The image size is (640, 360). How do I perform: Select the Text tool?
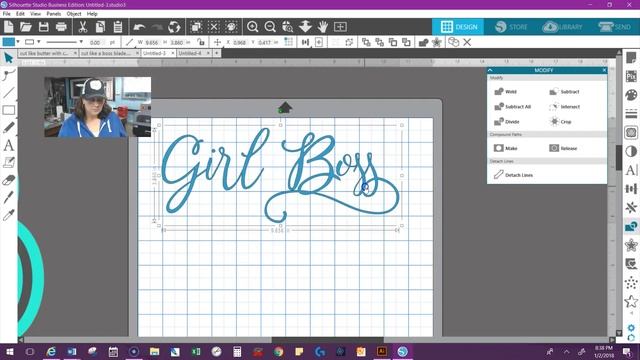[x=9, y=145]
